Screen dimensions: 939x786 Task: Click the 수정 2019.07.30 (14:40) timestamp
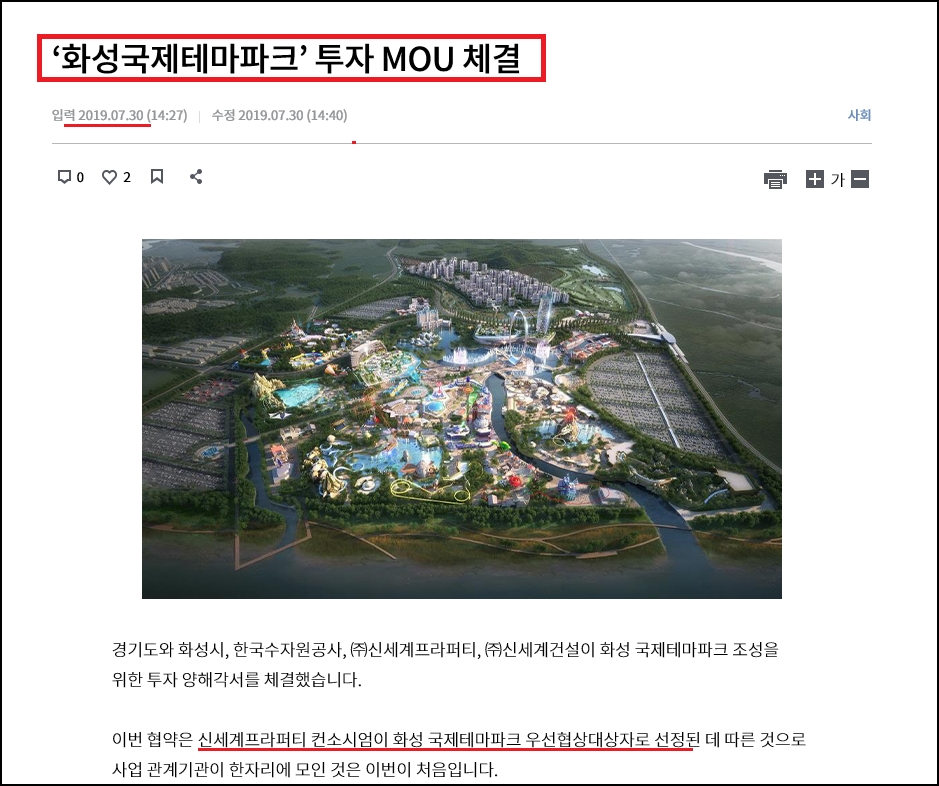(279, 115)
